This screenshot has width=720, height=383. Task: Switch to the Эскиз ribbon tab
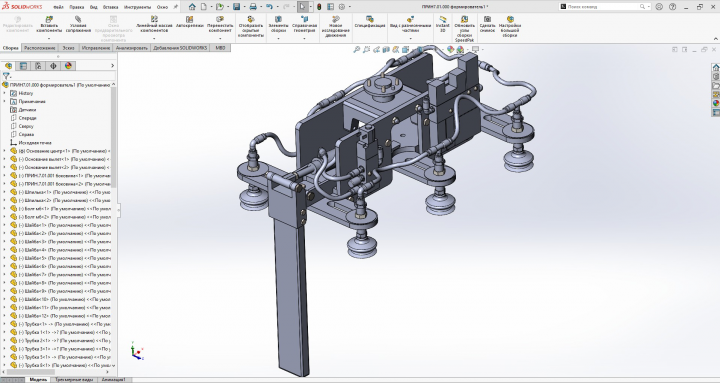[x=68, y=48]
